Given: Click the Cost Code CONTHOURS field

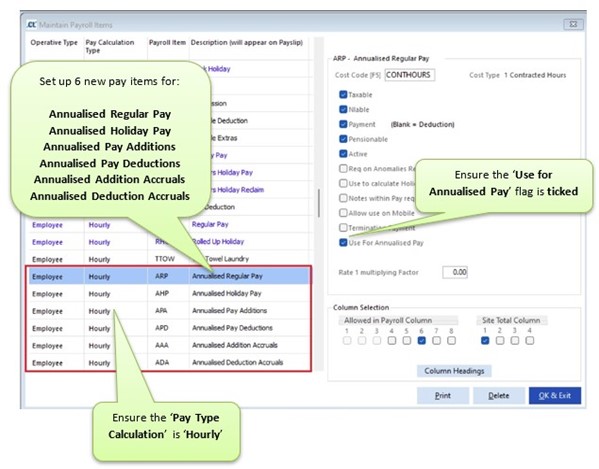Looking at the screenshot, I should [410, 75].
